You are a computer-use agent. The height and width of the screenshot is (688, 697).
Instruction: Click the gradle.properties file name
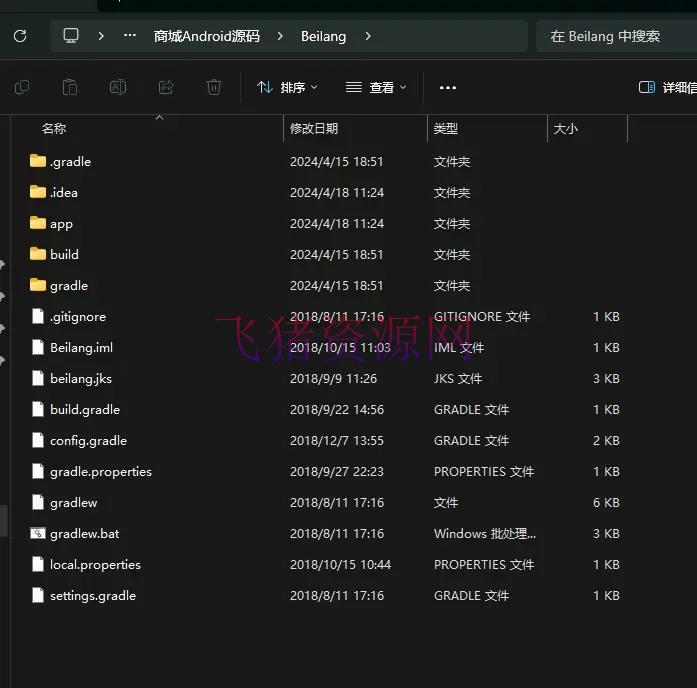pos(101,472)
